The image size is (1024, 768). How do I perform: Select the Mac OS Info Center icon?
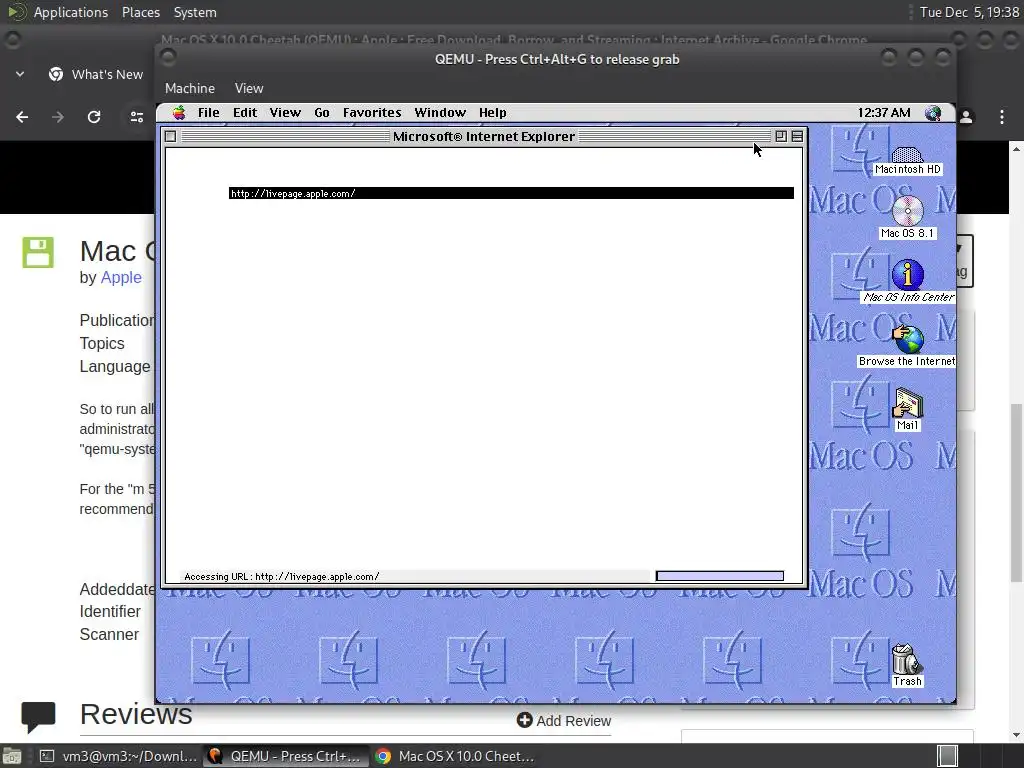[908, 281]
